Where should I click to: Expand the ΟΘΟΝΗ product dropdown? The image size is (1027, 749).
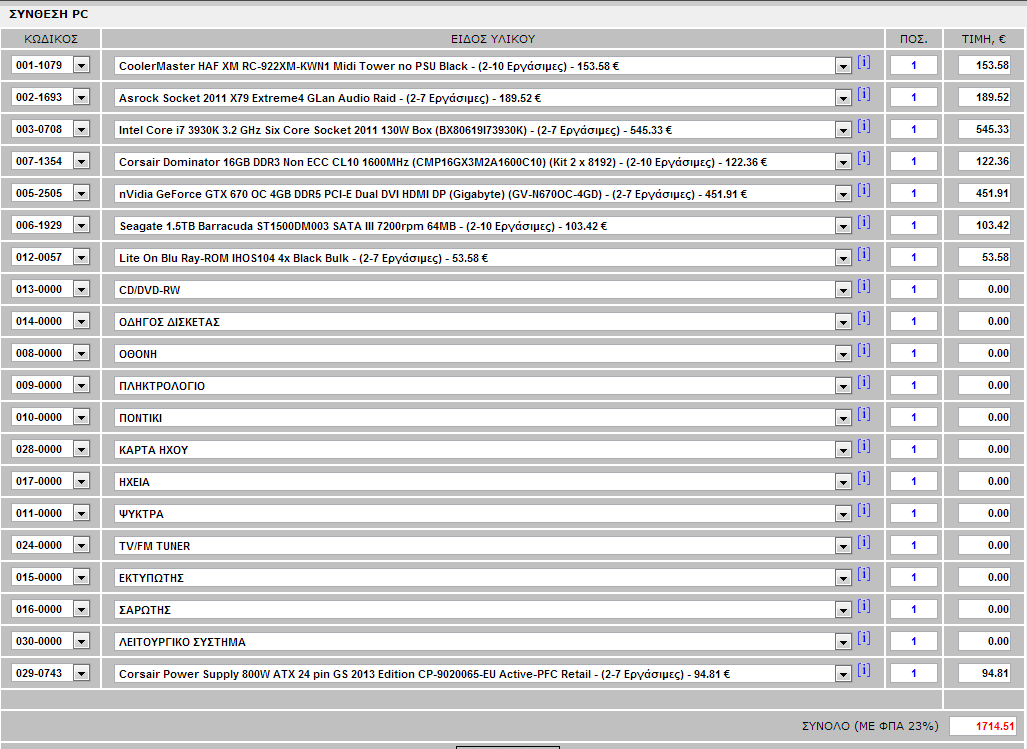tap(843, 354)
